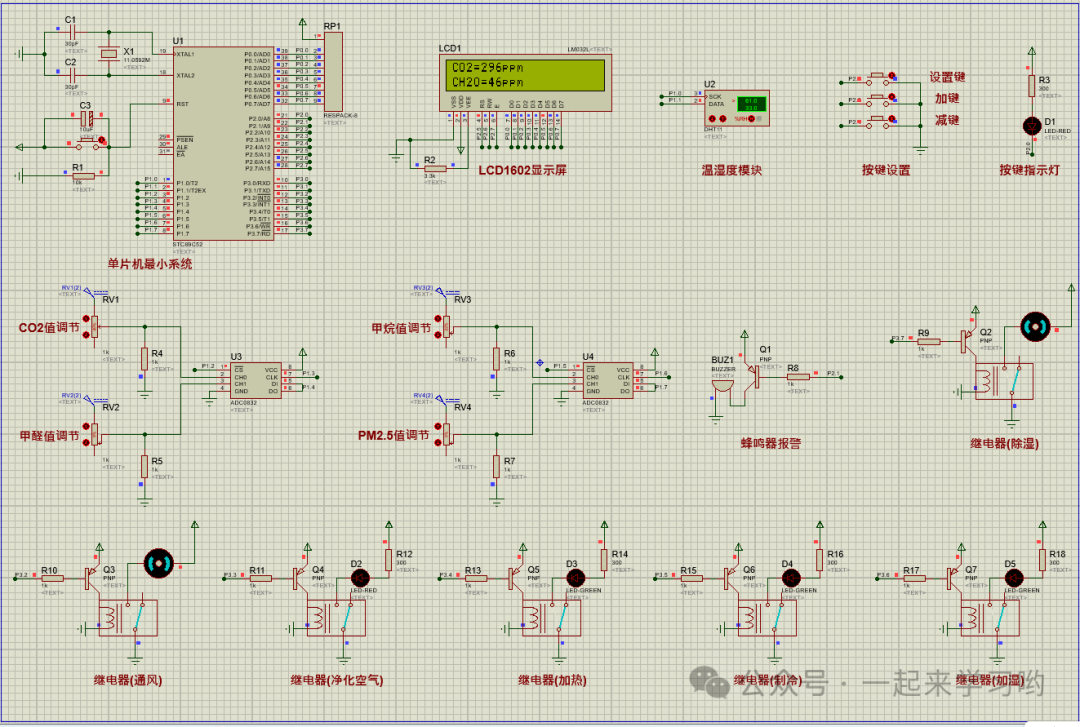The width and height of the screenshot is (1080, 727).
Task: Select transistor Q3
Action: [x=93, y=577]
